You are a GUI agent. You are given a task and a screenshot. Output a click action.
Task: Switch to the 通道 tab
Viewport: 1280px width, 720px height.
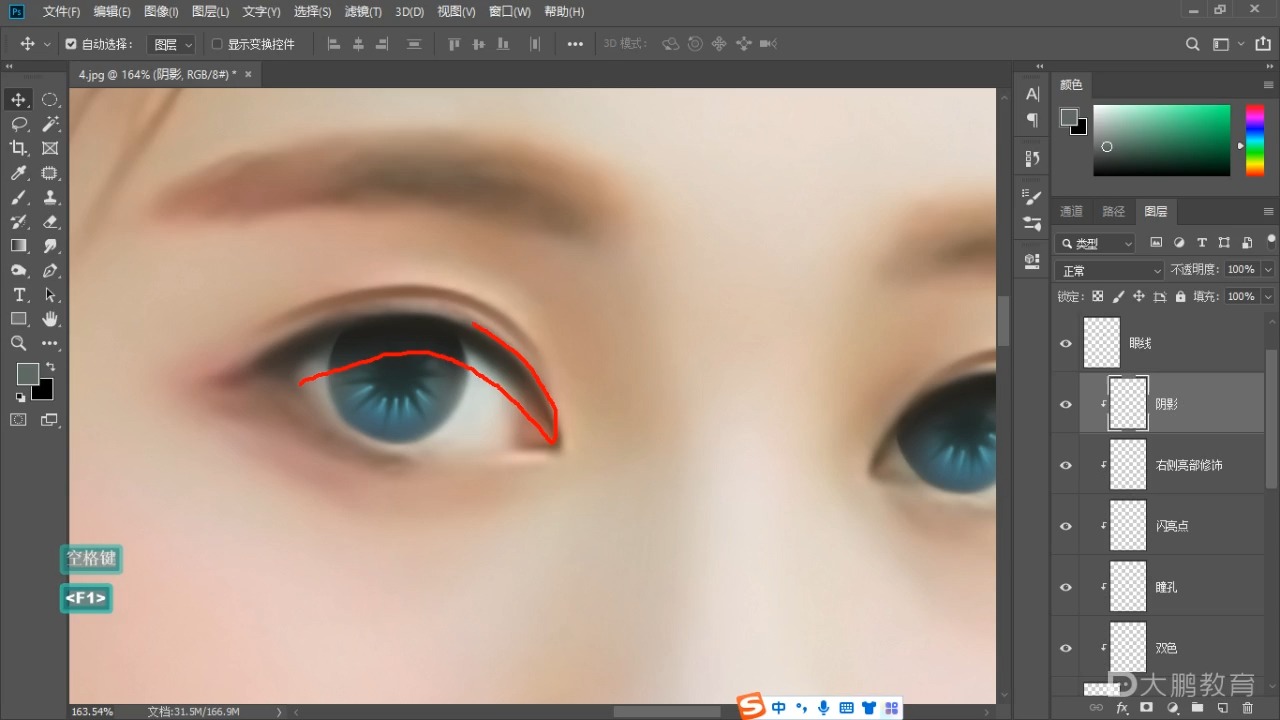(x=1071, y=212)
